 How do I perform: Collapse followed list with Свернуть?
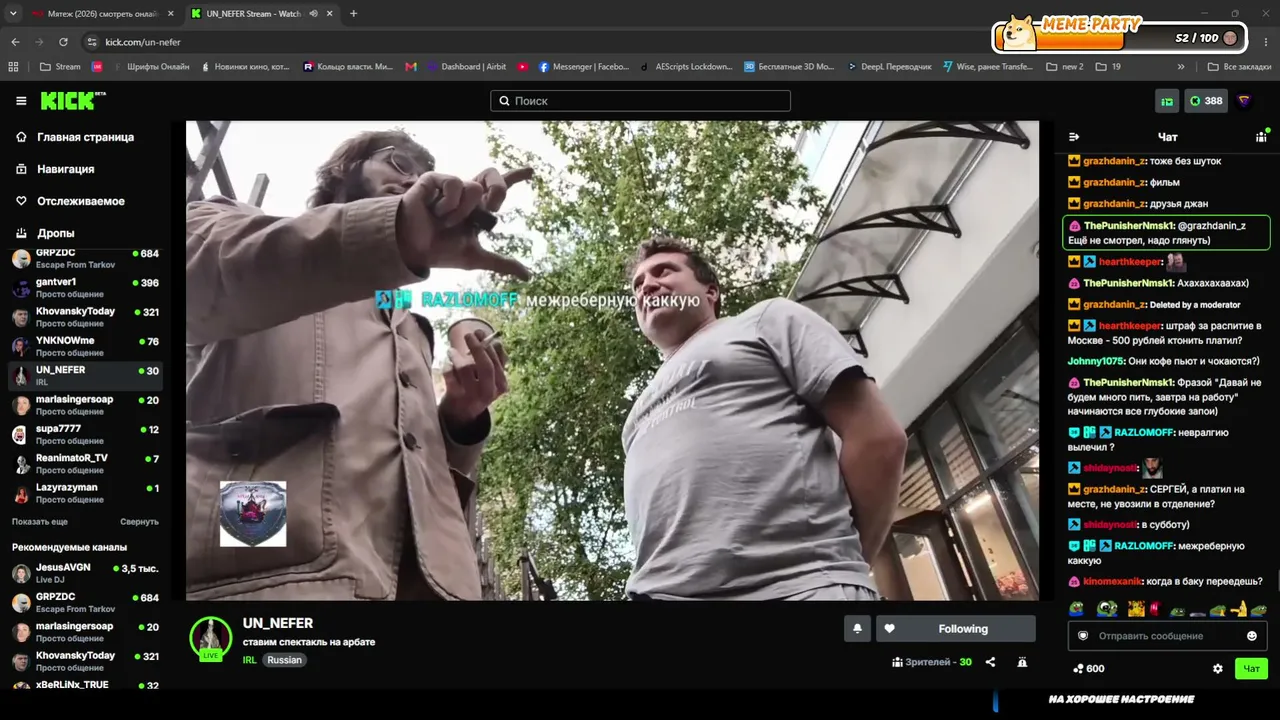(139, 522)
